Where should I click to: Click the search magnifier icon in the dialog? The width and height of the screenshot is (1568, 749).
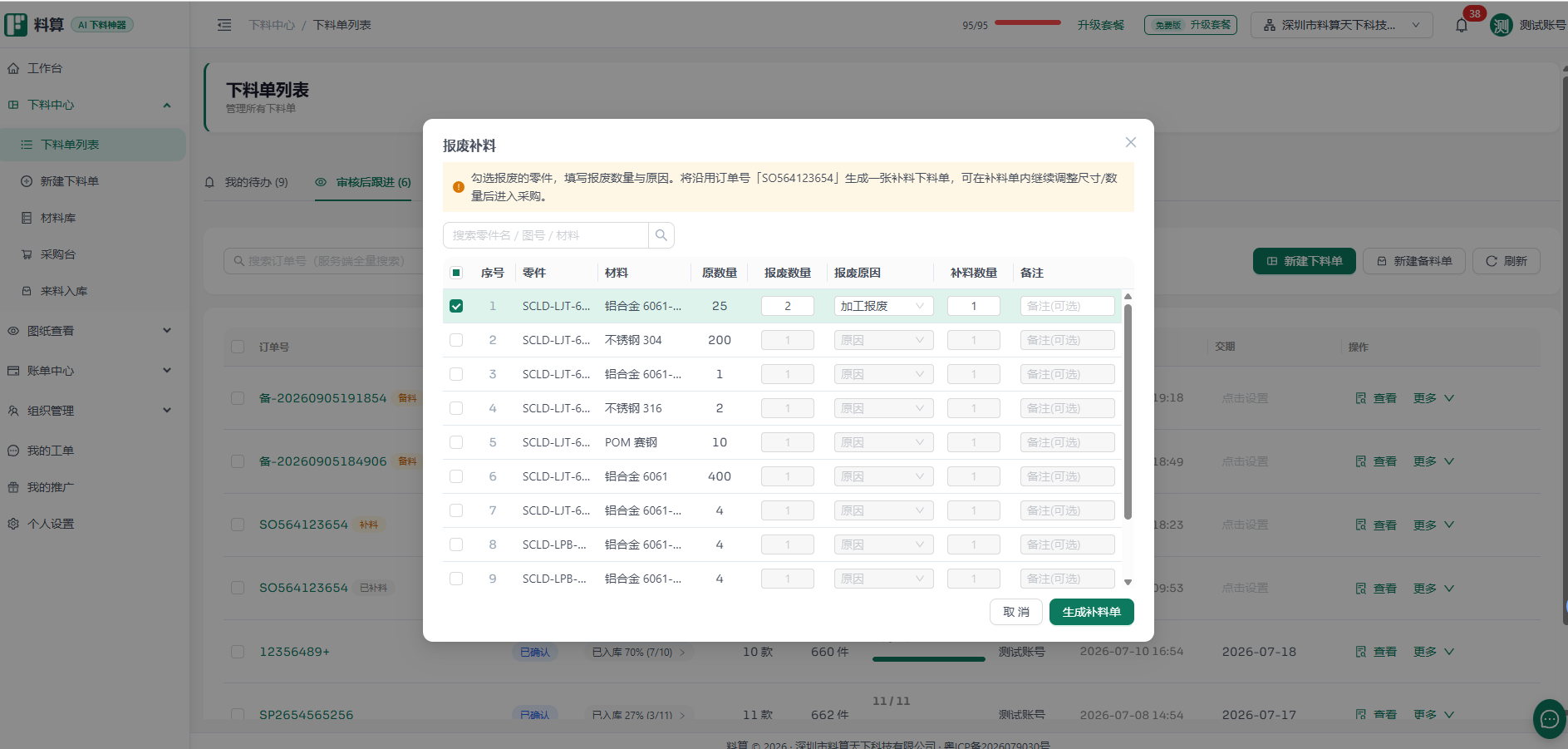661,235
